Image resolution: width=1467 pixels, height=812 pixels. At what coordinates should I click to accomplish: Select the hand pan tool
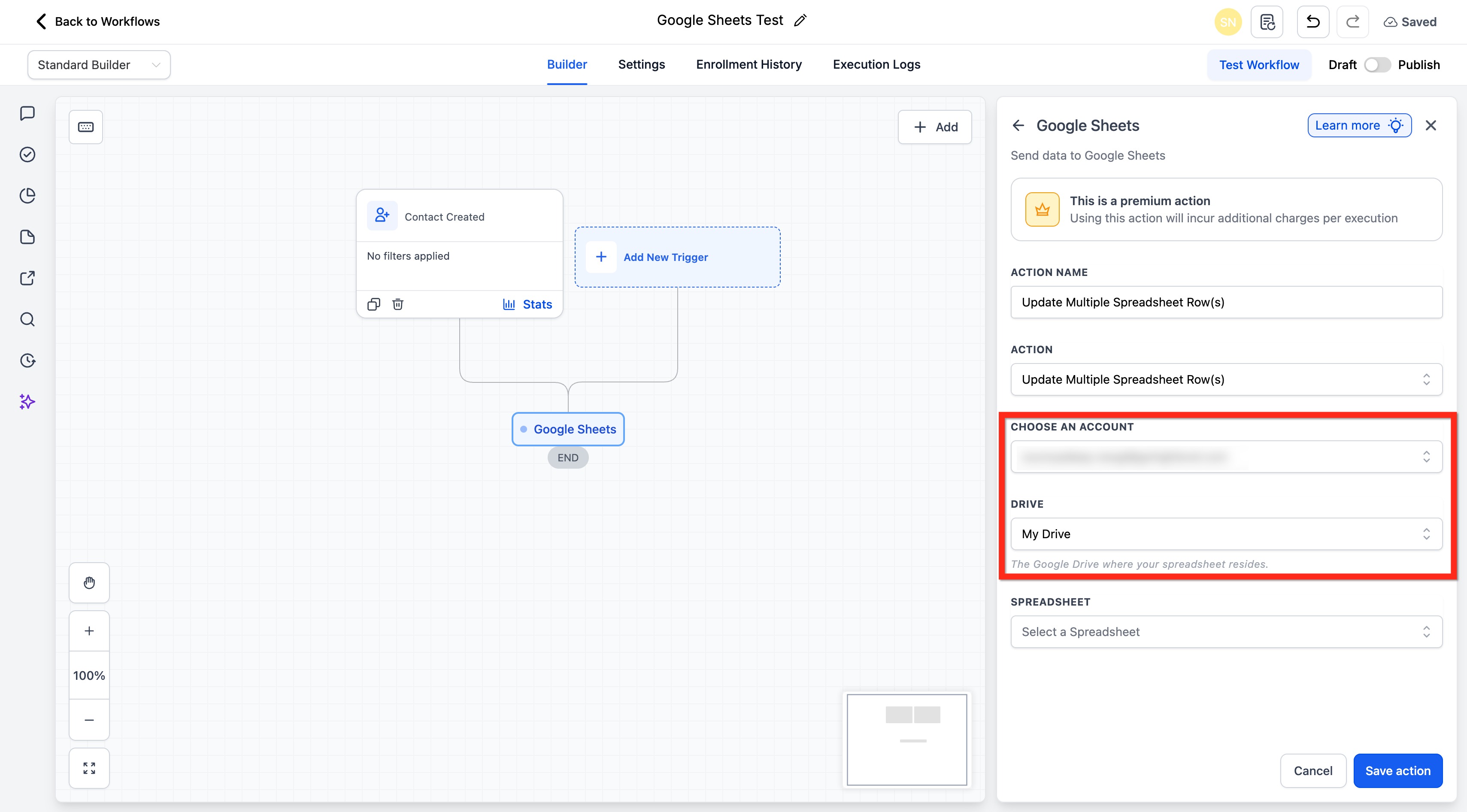click(x=89, y=582)
